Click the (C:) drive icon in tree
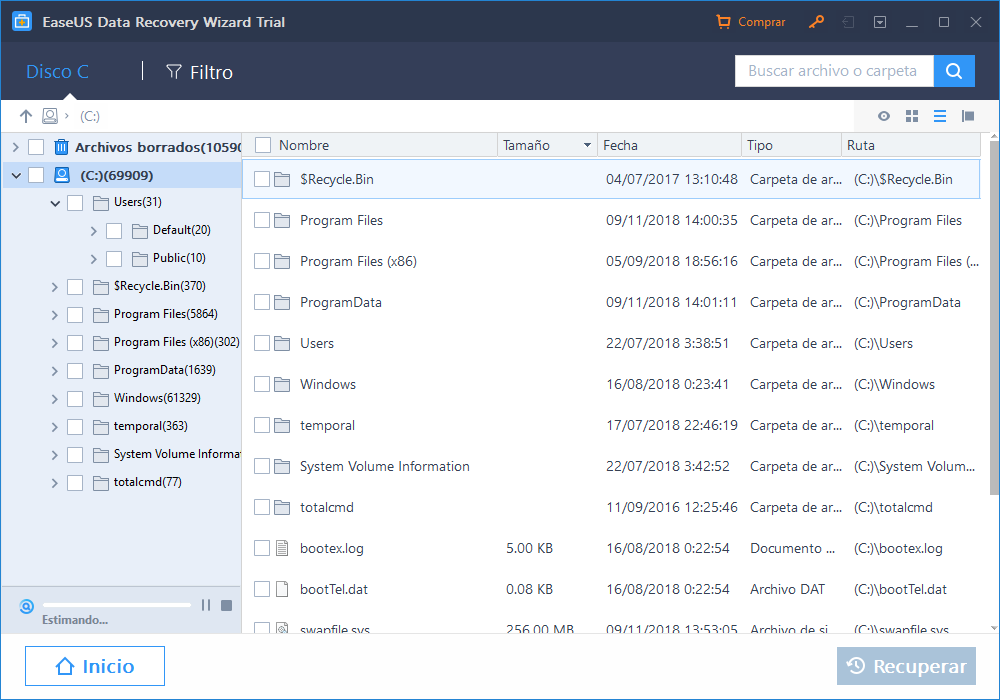 coord(61,175)
